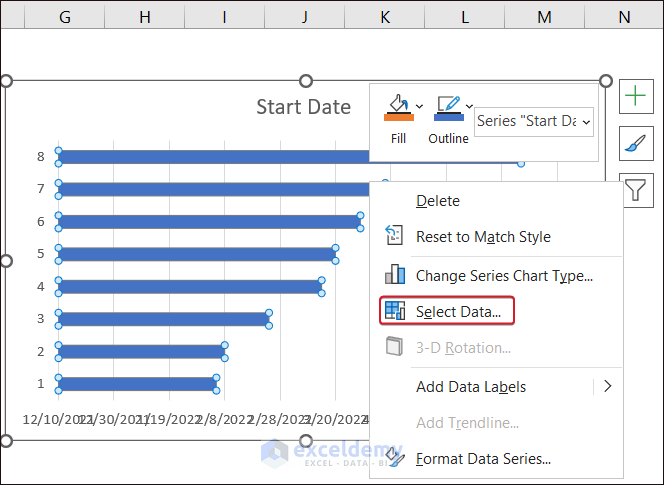
Task: Click the Start Date chart title
Action: (303, 107)
